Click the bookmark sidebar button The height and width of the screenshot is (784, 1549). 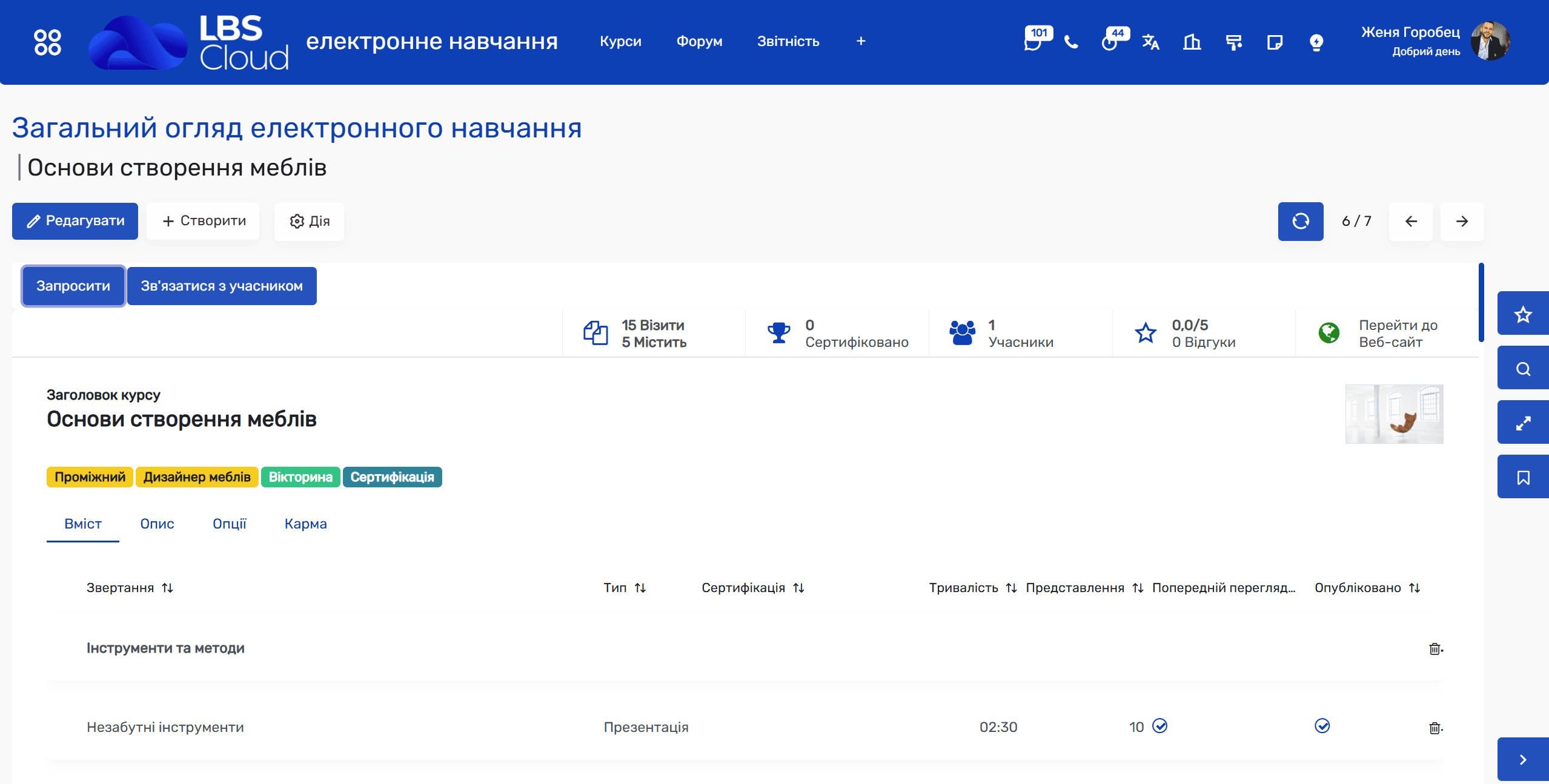tap(1522, 477)
